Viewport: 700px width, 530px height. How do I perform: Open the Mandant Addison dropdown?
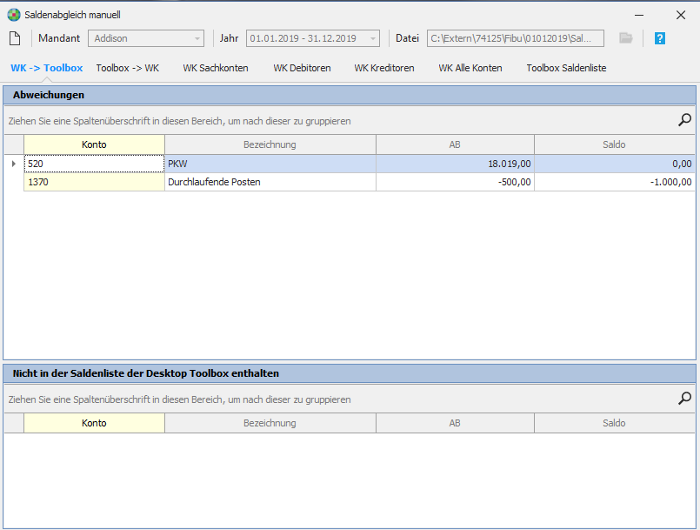(146, 38)
